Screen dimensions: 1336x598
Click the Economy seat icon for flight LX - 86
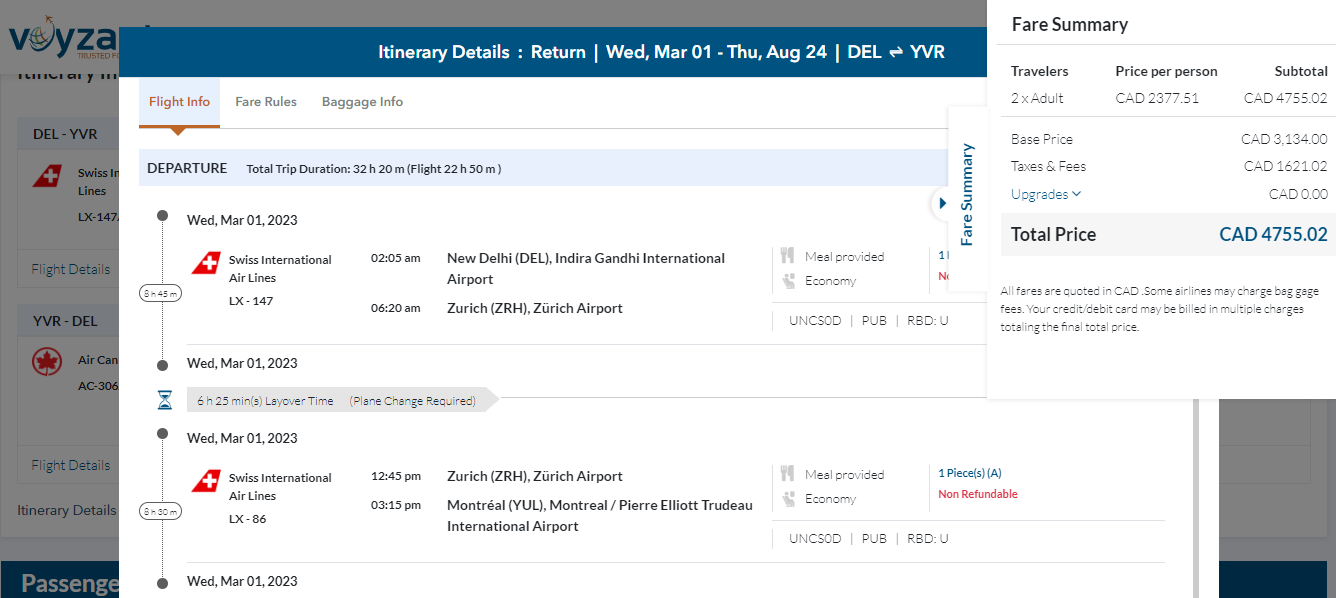coord(787,499)
